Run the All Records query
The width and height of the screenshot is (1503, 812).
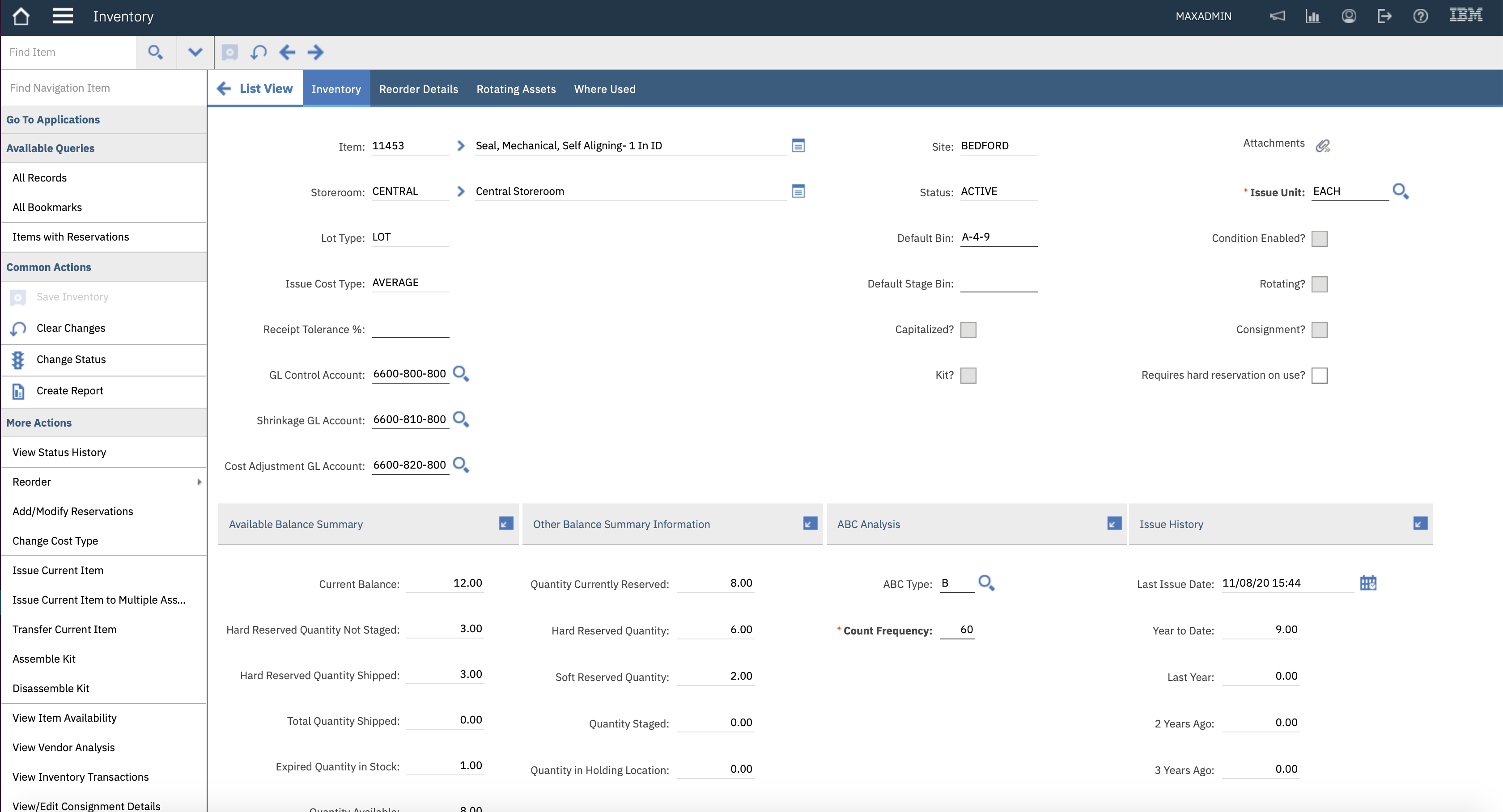tap(39, 178)
